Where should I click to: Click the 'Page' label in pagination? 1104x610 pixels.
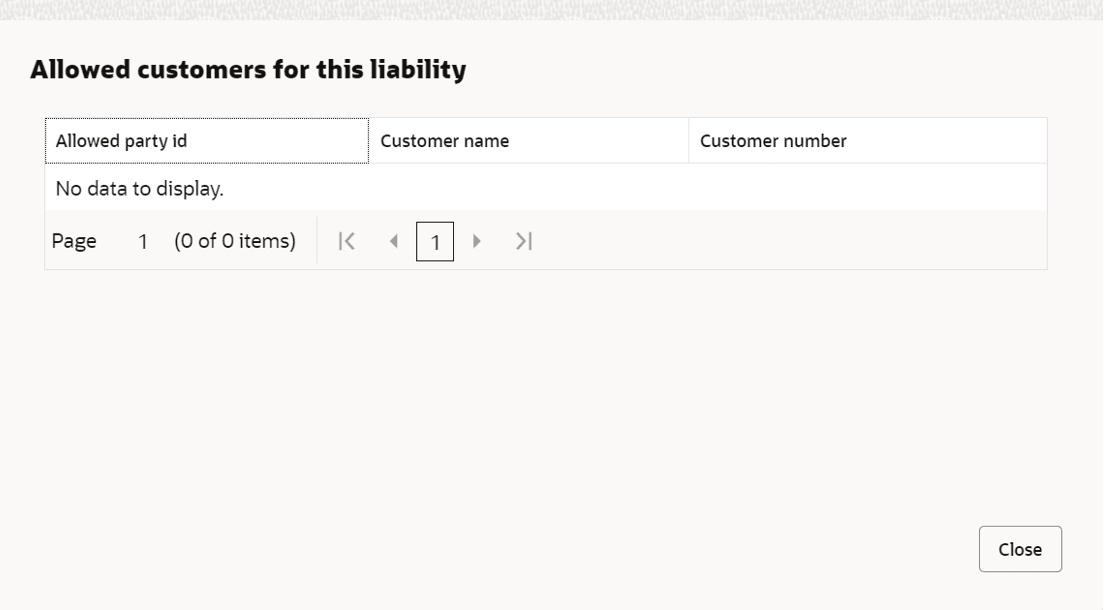[74, 241]
